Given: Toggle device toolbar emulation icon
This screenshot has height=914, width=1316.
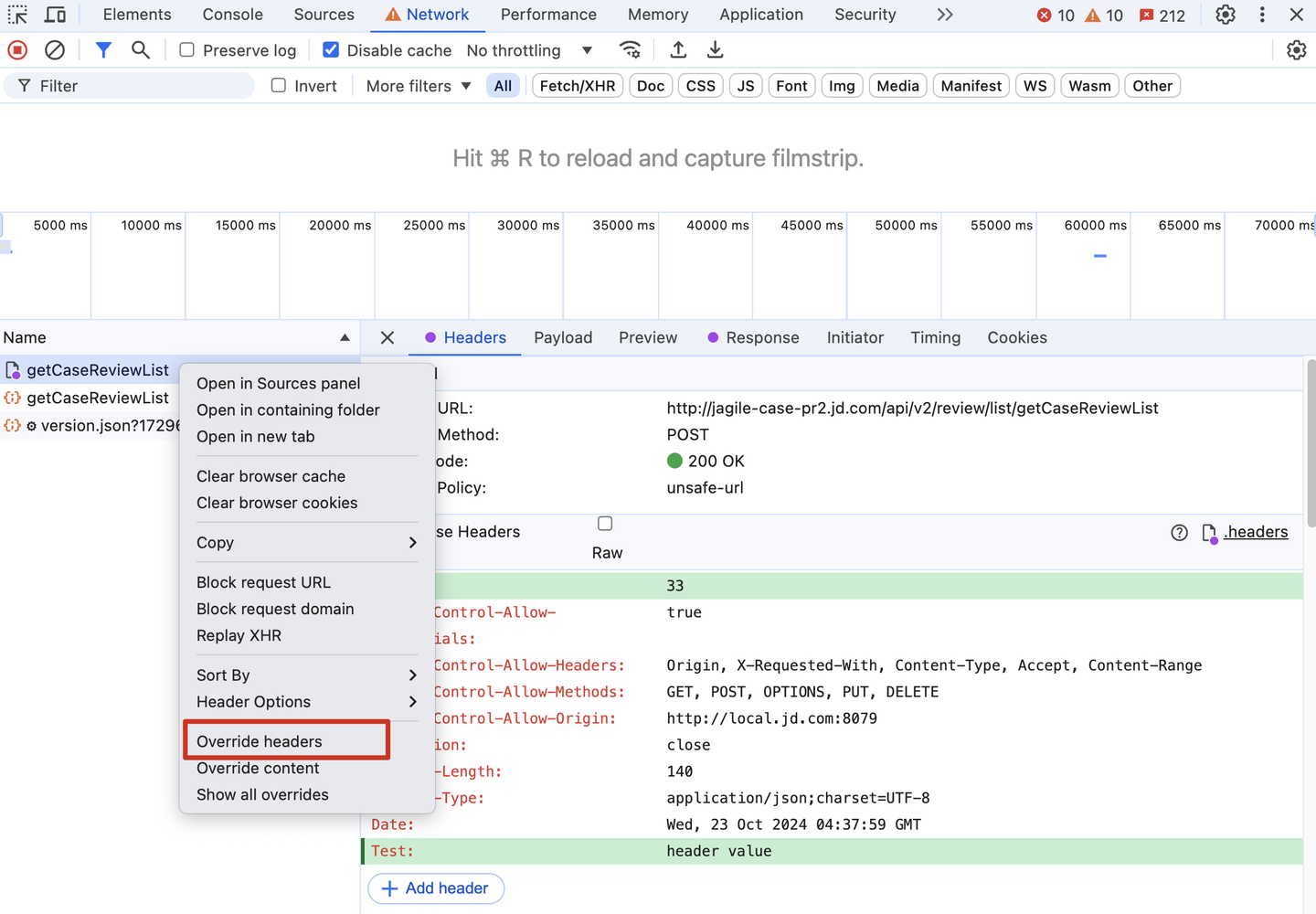Looking at the screenshot, I should point(55,15).
